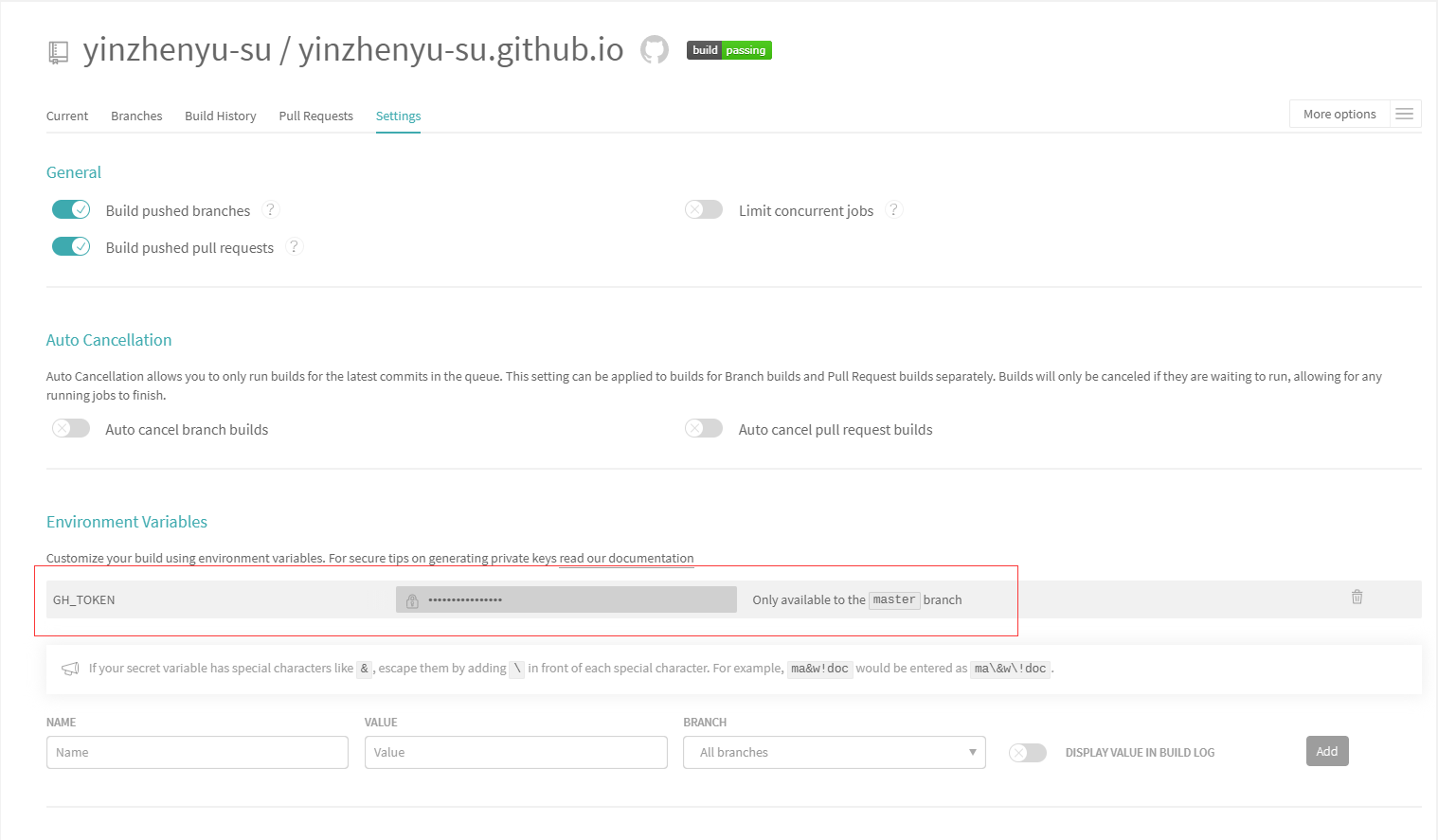Click the repository book icon
Image resolution: width=1438 pixels, height=840 pixels.
58,53
